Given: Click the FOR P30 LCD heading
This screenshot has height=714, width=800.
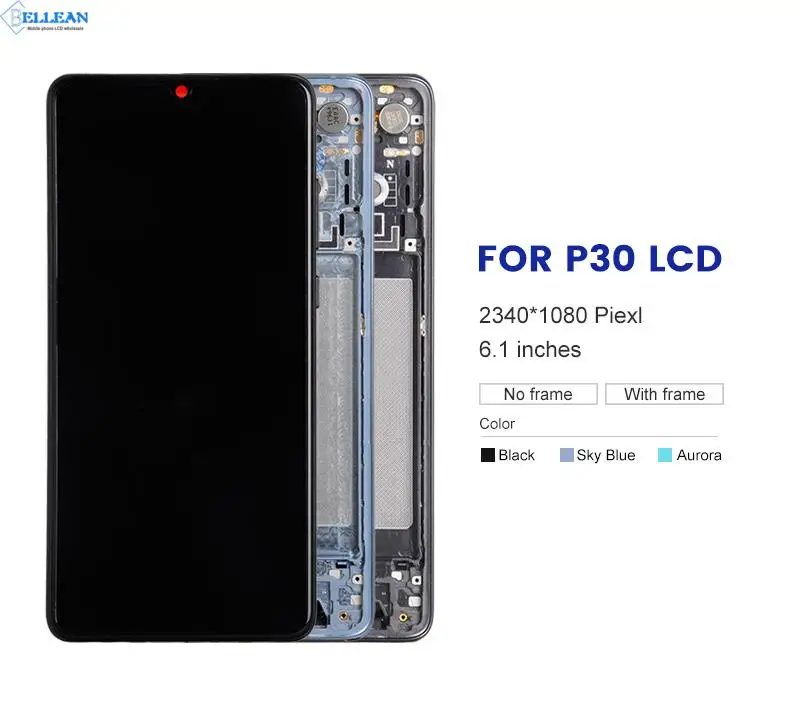Looking at the screenshot, I should click(600, 259).
